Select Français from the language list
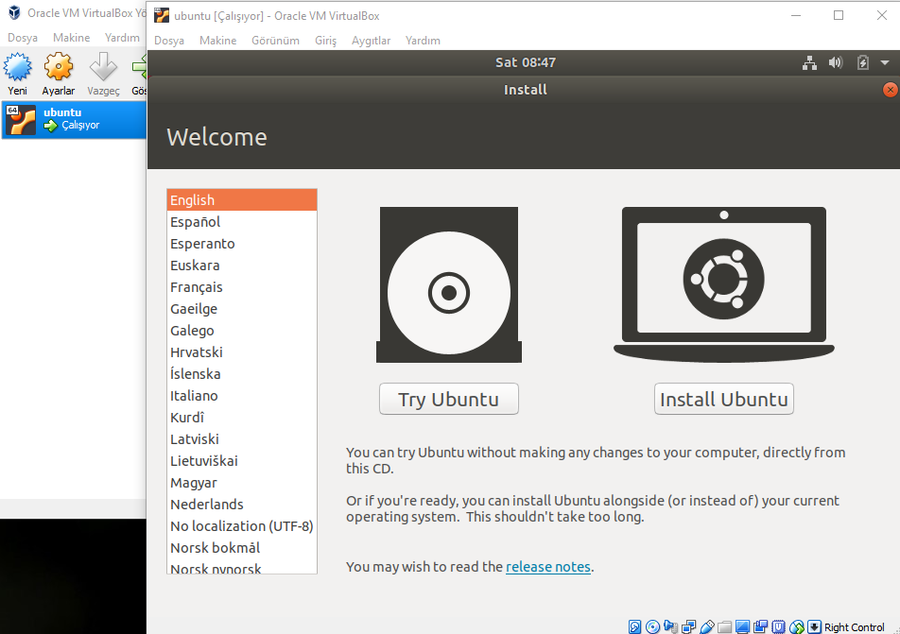The width and height of the screenshot is (900, 634). point(196,287)
